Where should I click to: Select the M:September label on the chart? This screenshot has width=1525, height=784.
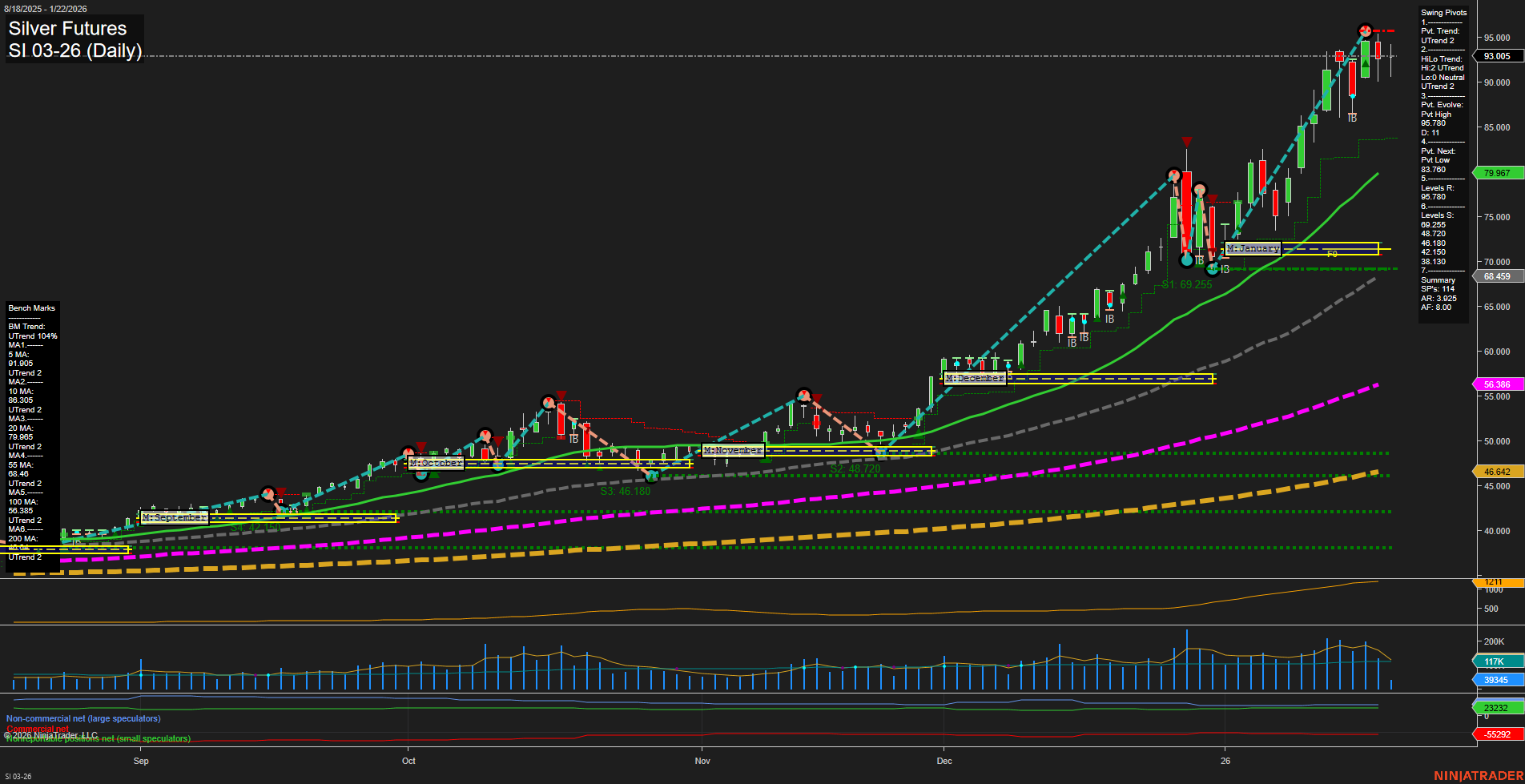click(x=173, y=517)
